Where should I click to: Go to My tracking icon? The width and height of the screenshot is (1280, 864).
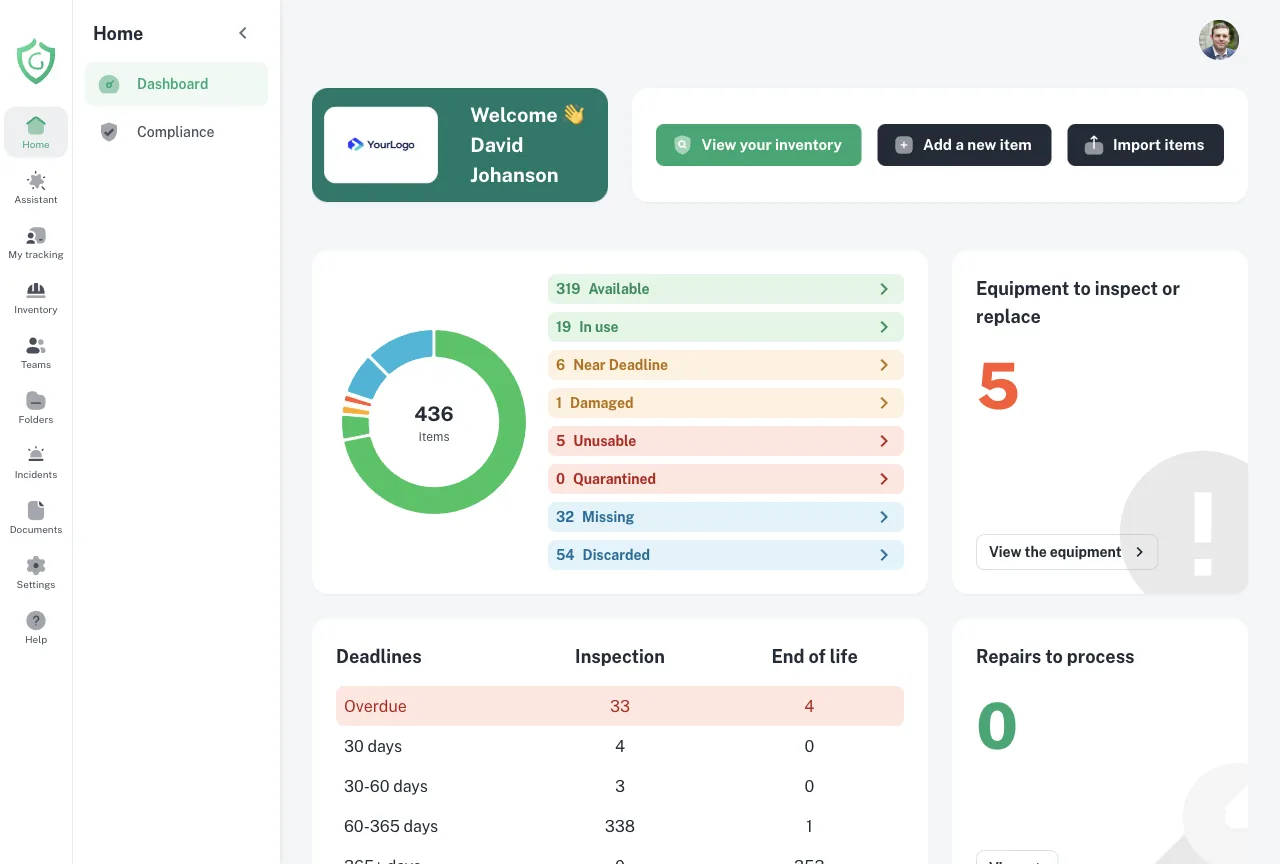[x=36, y=235]
